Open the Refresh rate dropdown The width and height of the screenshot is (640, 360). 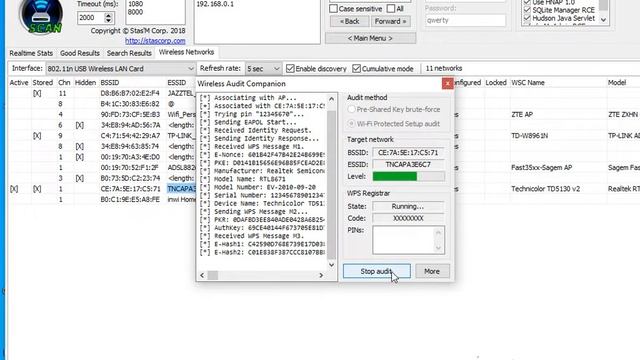click(x=263, y=69)
